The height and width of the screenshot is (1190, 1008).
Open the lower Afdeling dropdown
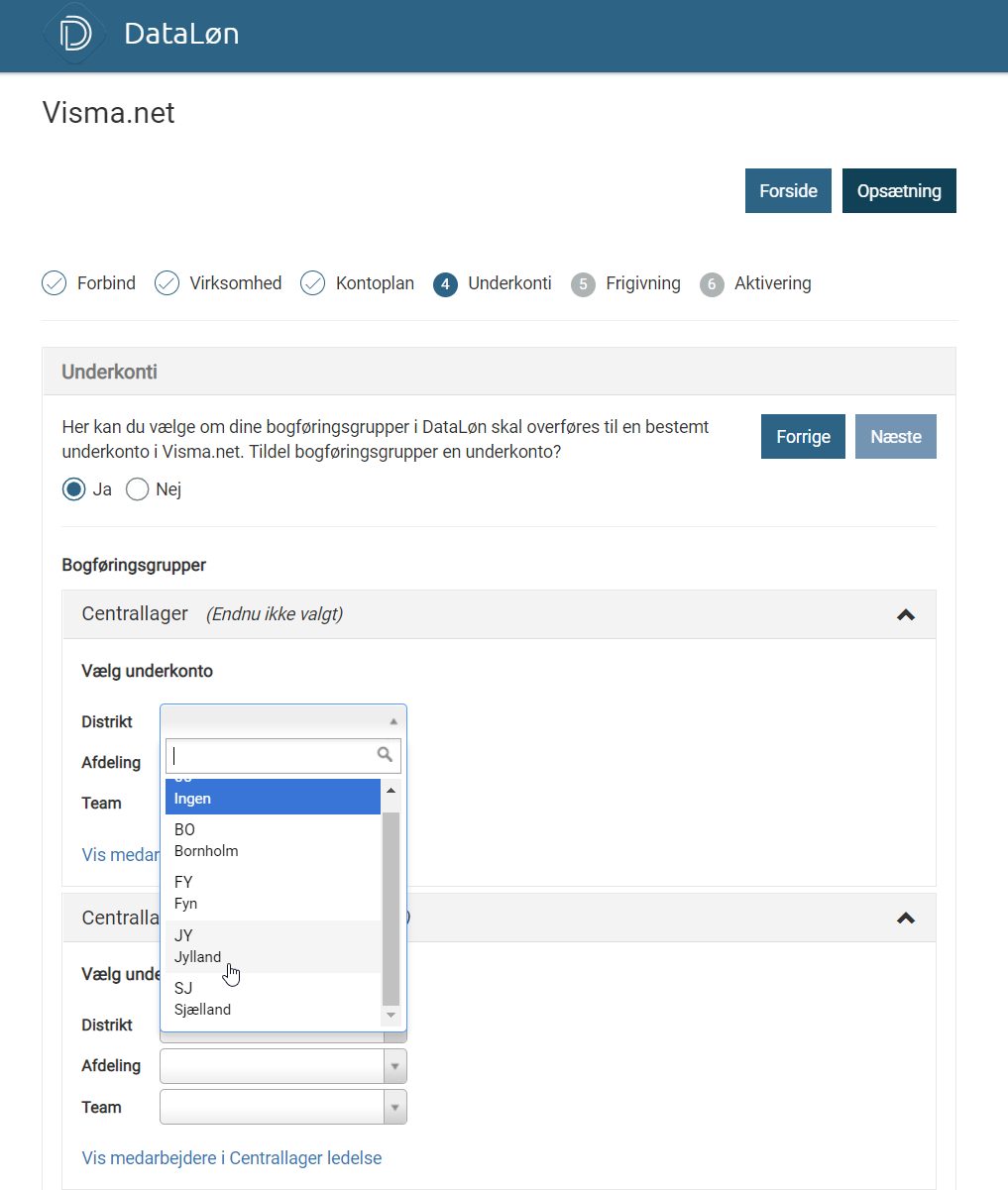(x=282, y=1066)
